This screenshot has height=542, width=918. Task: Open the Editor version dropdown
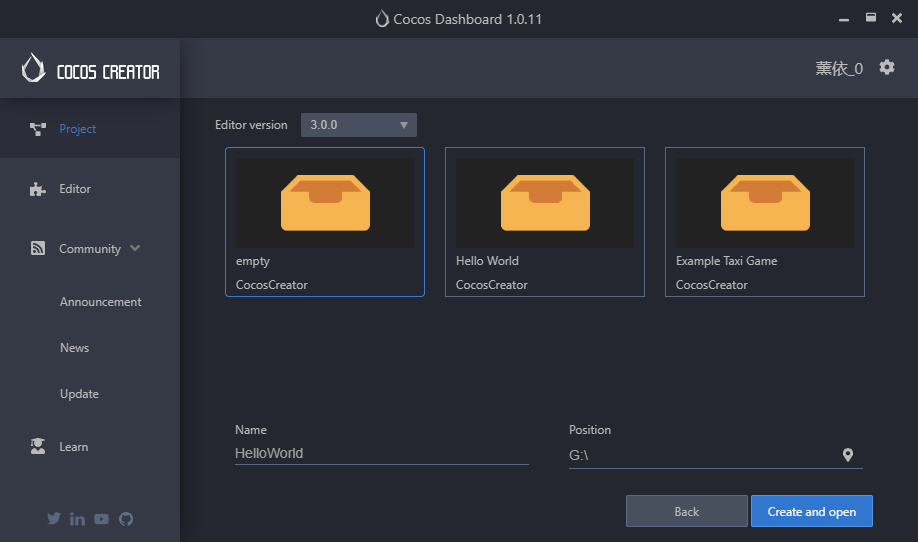point(359,125)
